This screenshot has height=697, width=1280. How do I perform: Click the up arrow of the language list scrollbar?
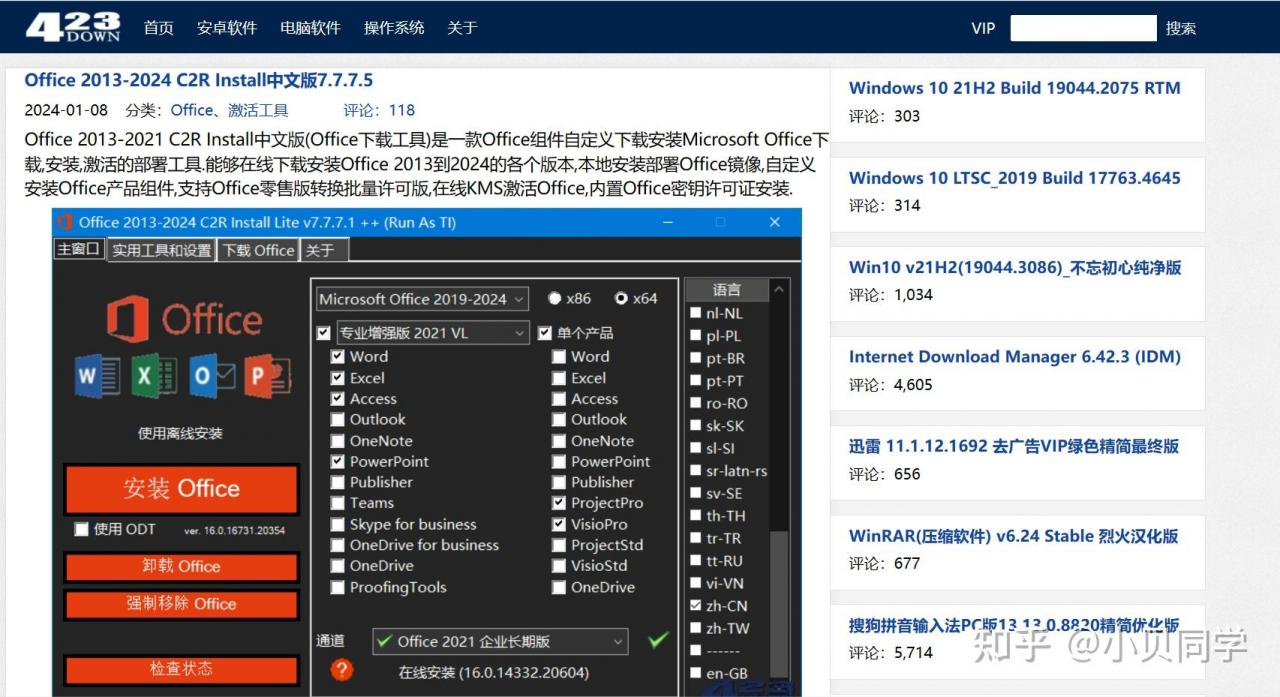coord(780,290)
